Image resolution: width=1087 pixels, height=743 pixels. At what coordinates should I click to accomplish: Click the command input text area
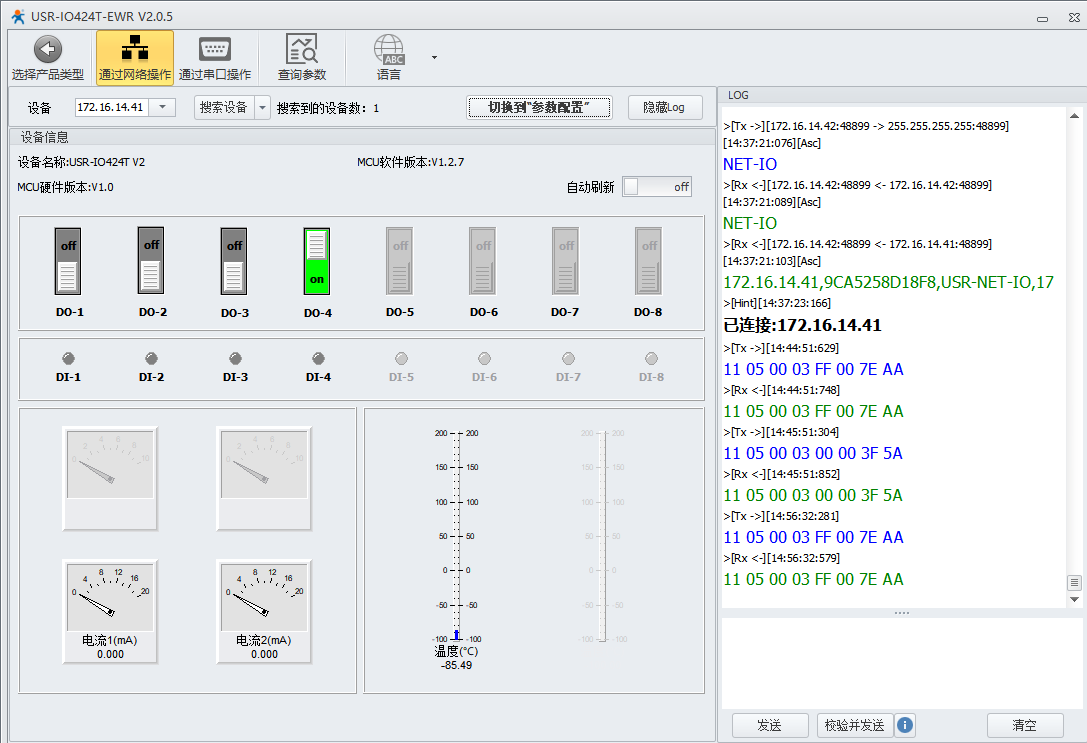click(902, 663)
